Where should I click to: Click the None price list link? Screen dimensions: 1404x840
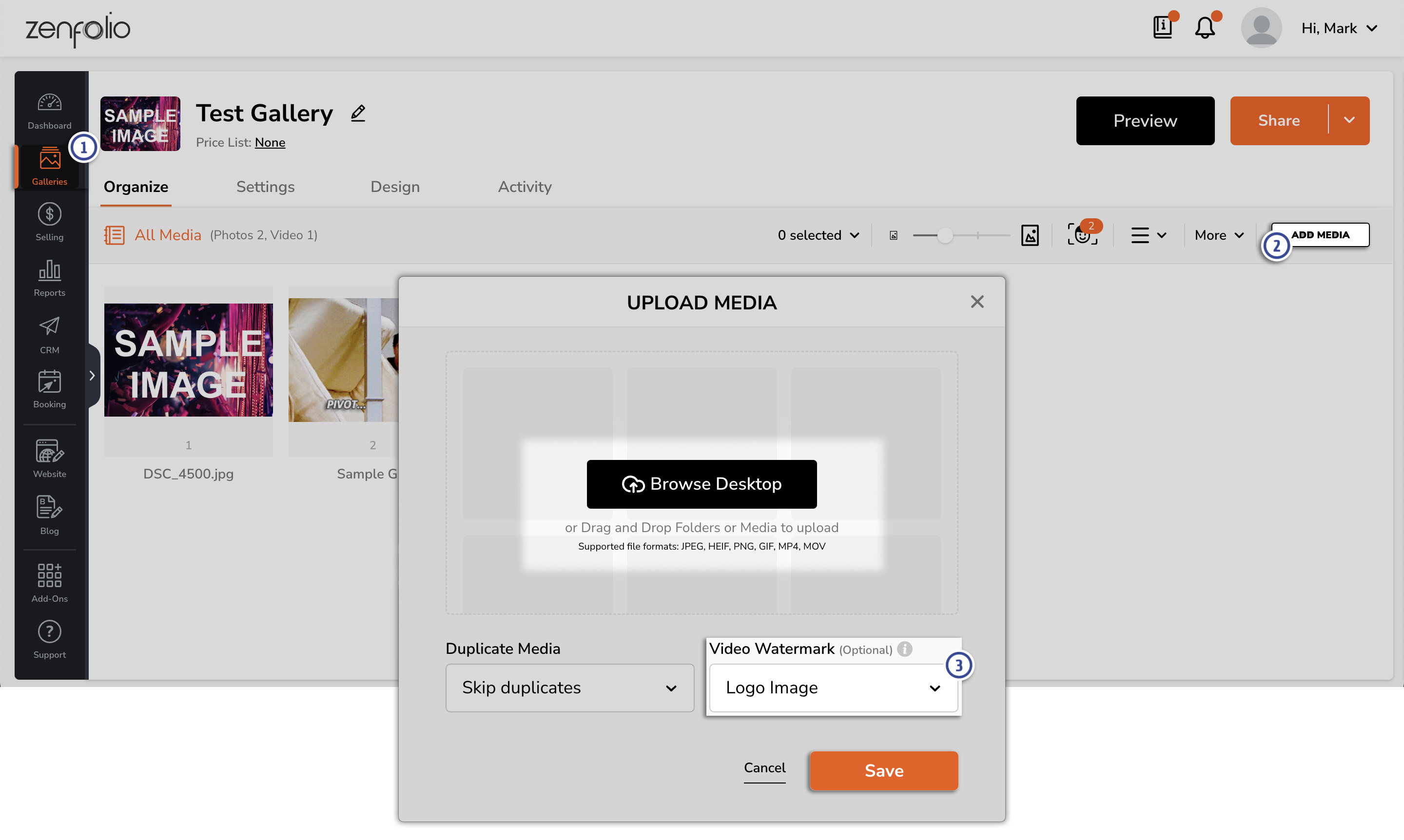(x=270, y=143)
